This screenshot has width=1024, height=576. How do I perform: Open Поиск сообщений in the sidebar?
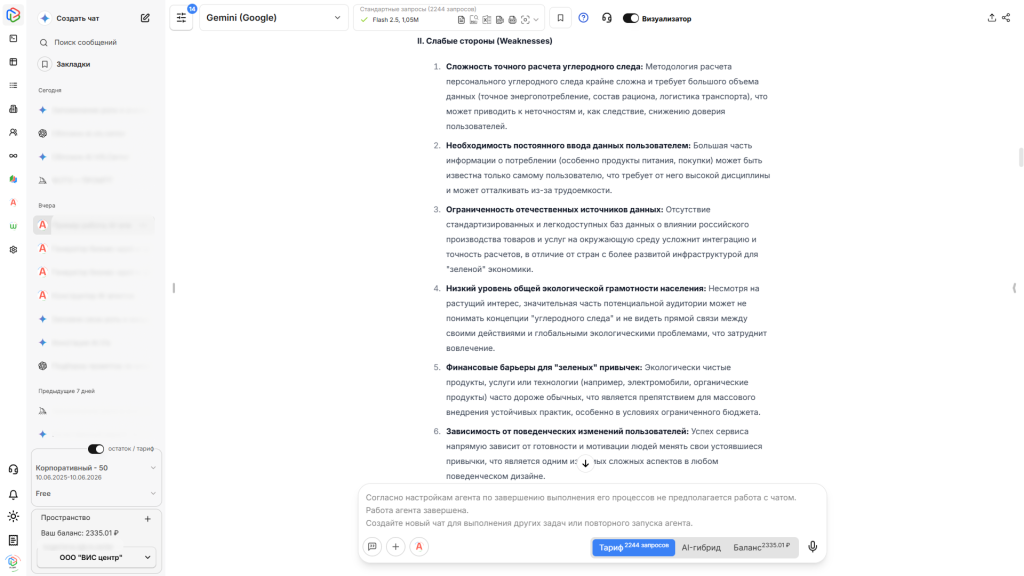coord(84,42)
